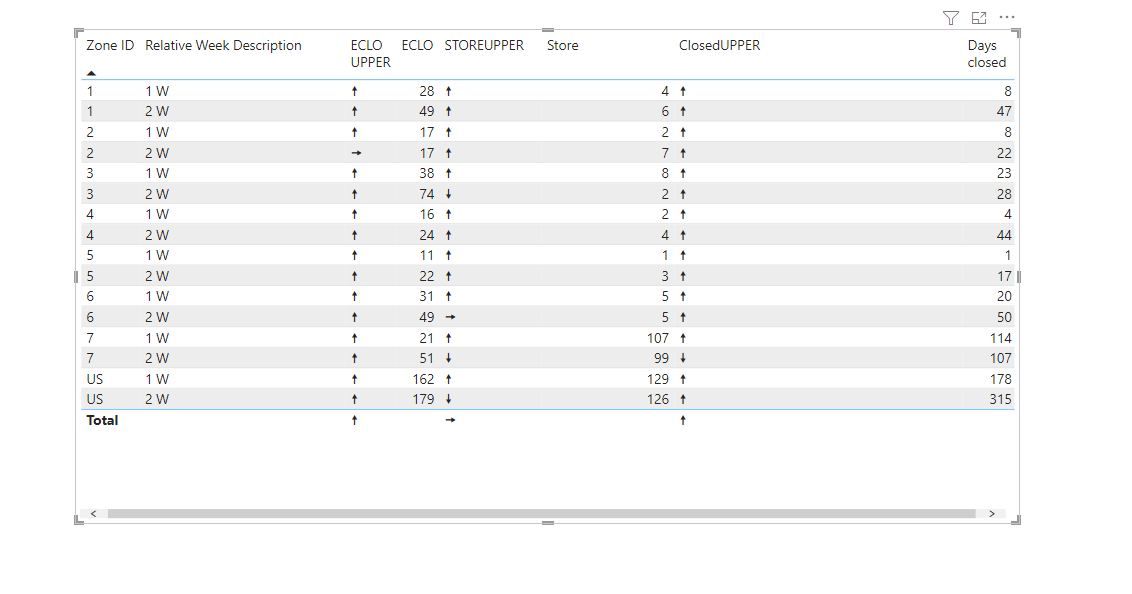Viewport: 1132px width, 594px height.
Task: Click the STOREUPPER down arrow in the US 2 W row
Action: (x=448, y=399)
